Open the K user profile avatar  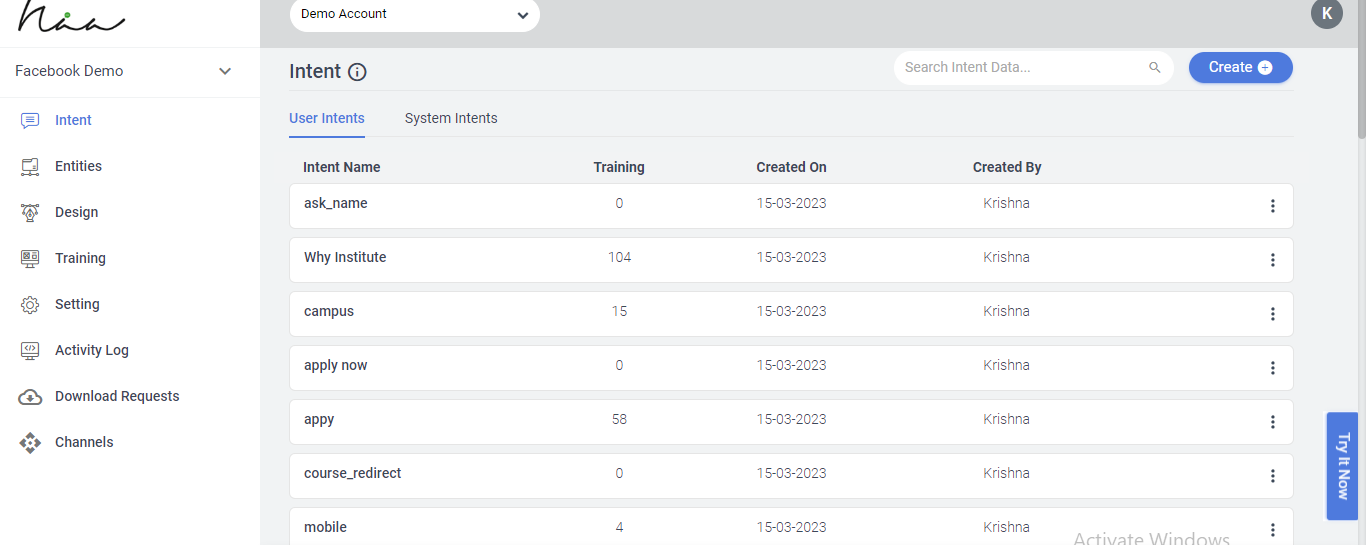(1327, 14)
